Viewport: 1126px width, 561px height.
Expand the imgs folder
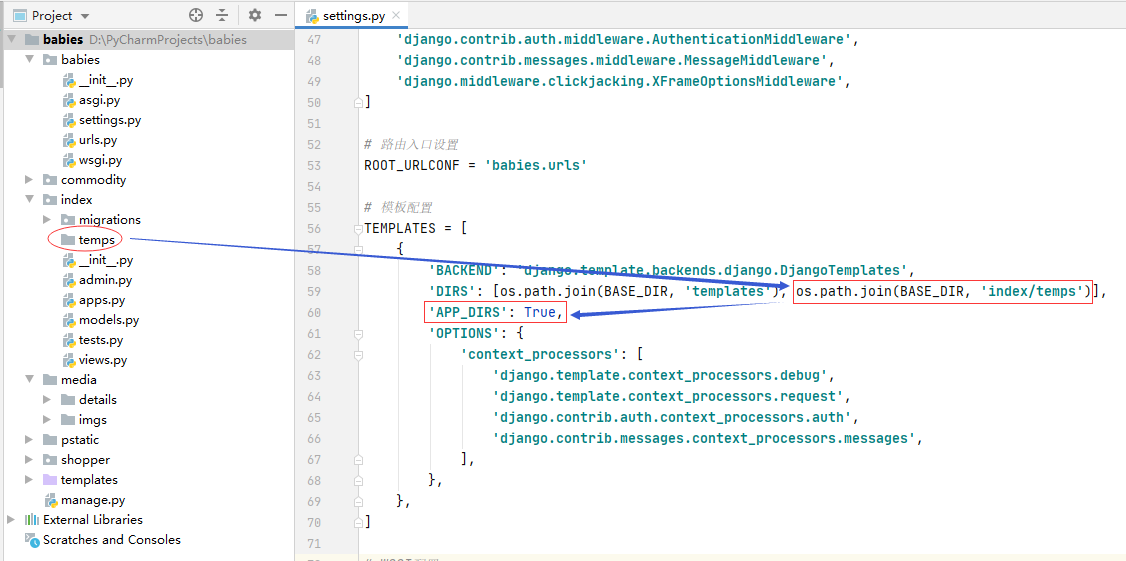point(47,419)
